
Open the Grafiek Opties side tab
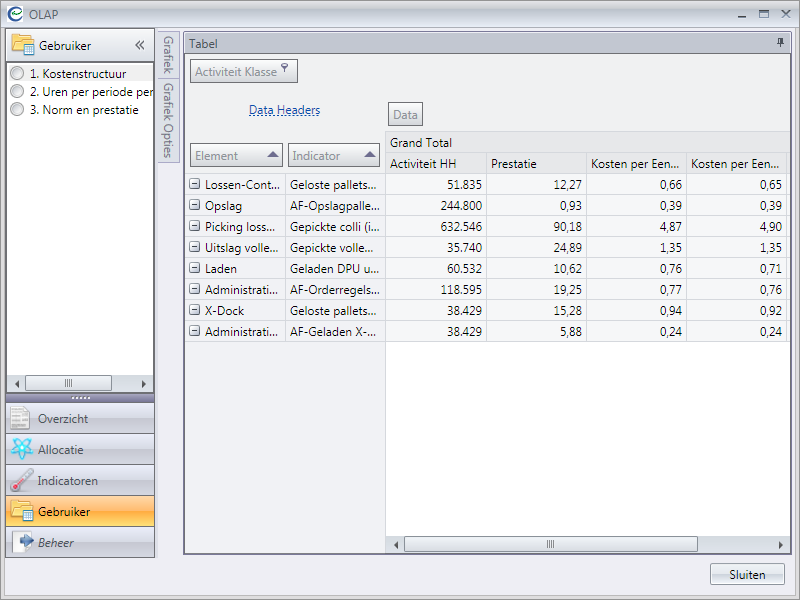[x=168, y=120]
